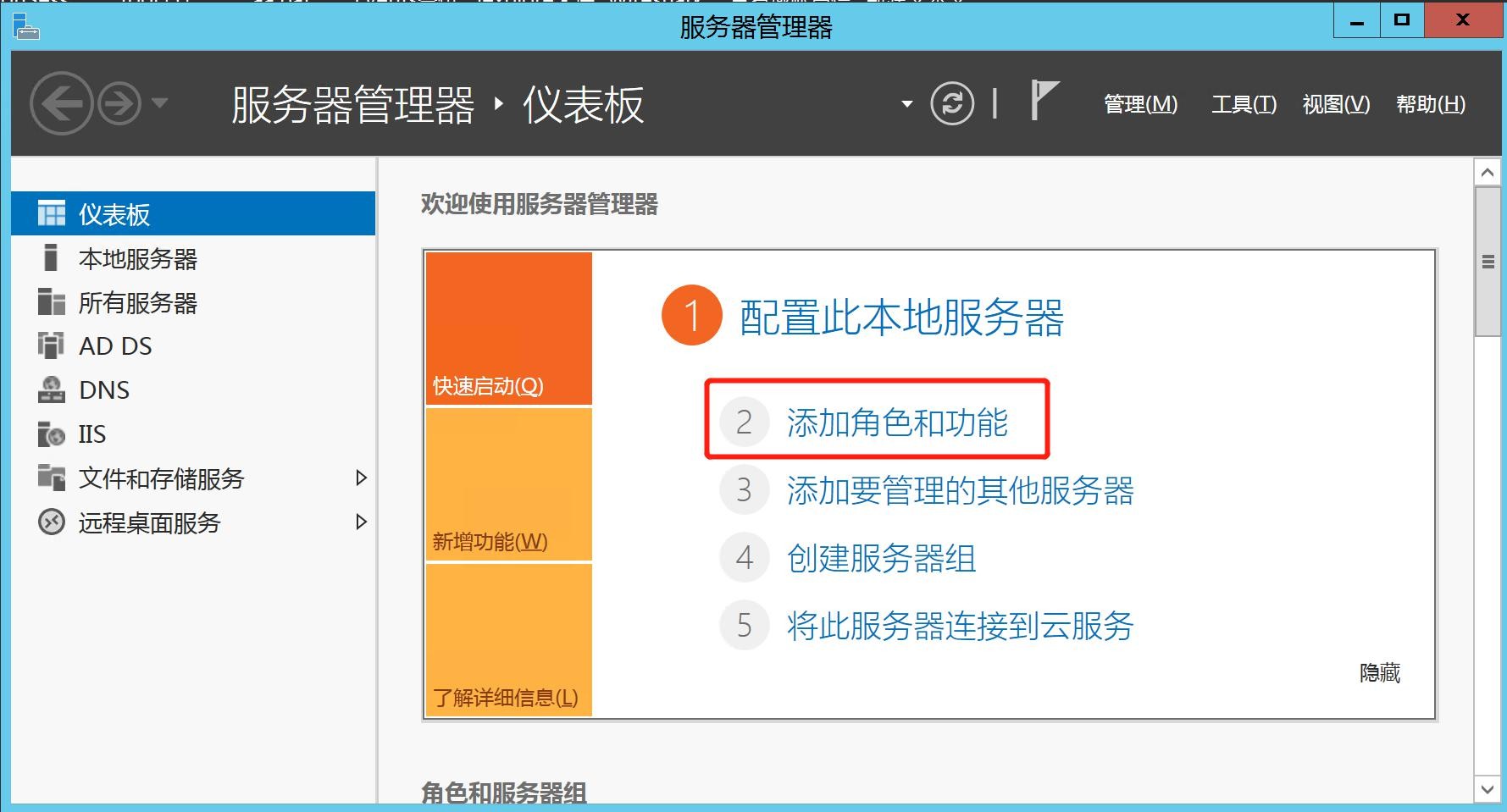Open the 管理(M) menu

1140,104
